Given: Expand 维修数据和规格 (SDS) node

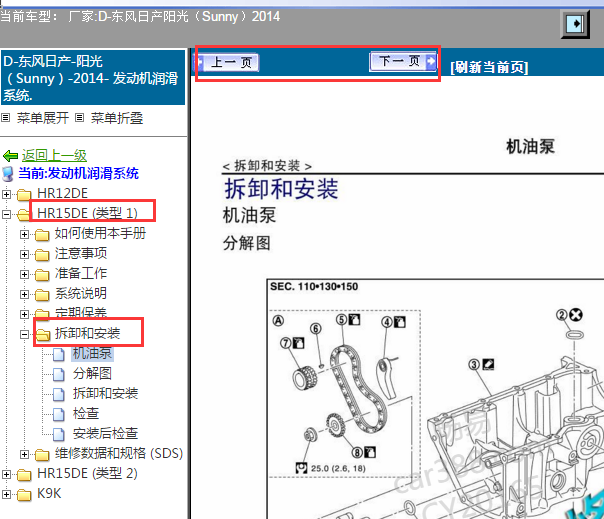Looking at the screenshot, I should [x=24, y=455].
